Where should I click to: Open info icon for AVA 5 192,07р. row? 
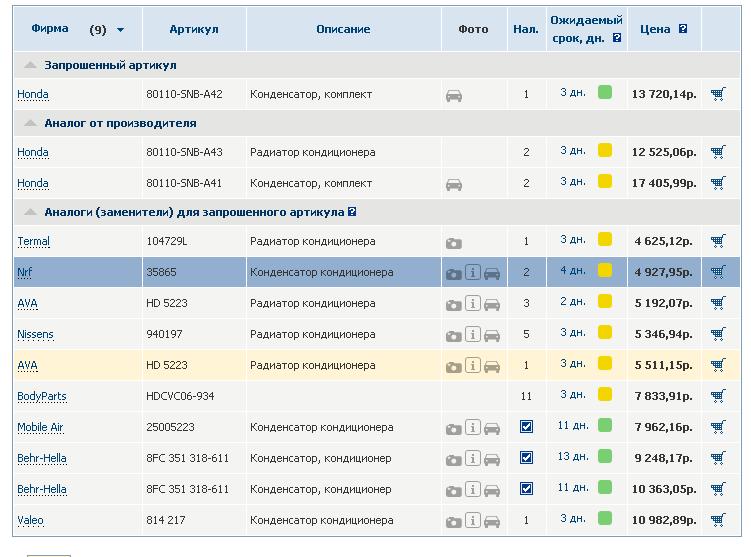473,303
